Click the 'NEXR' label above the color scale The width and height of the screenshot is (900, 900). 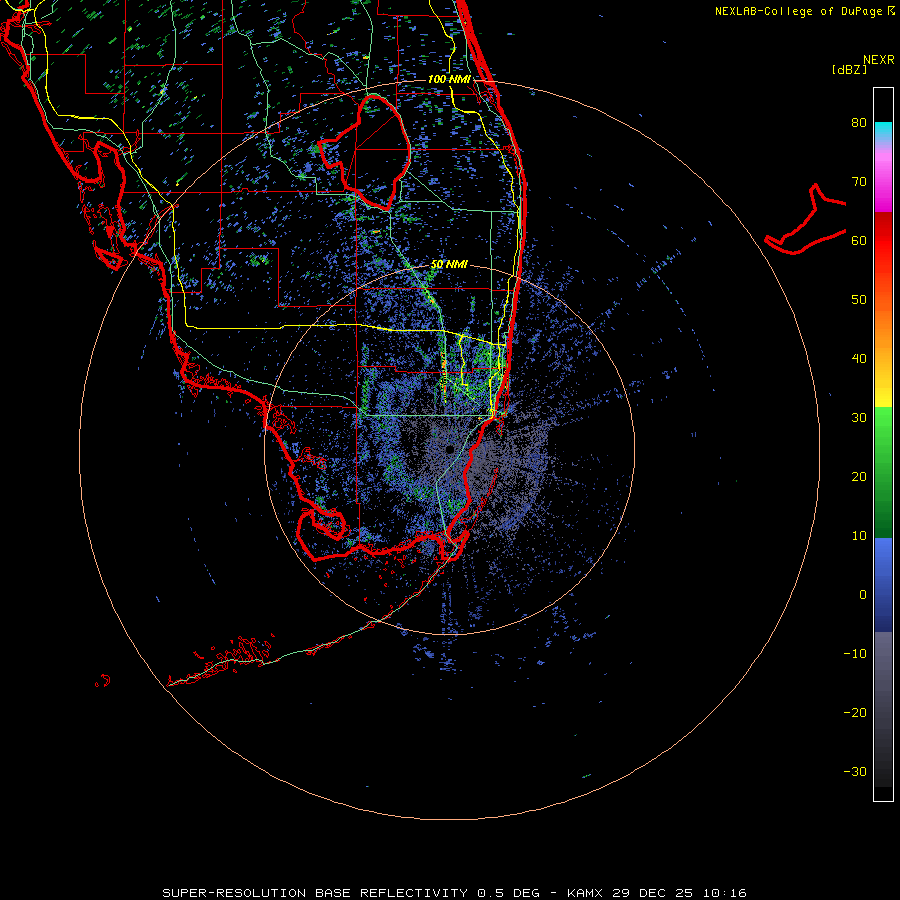879,60
